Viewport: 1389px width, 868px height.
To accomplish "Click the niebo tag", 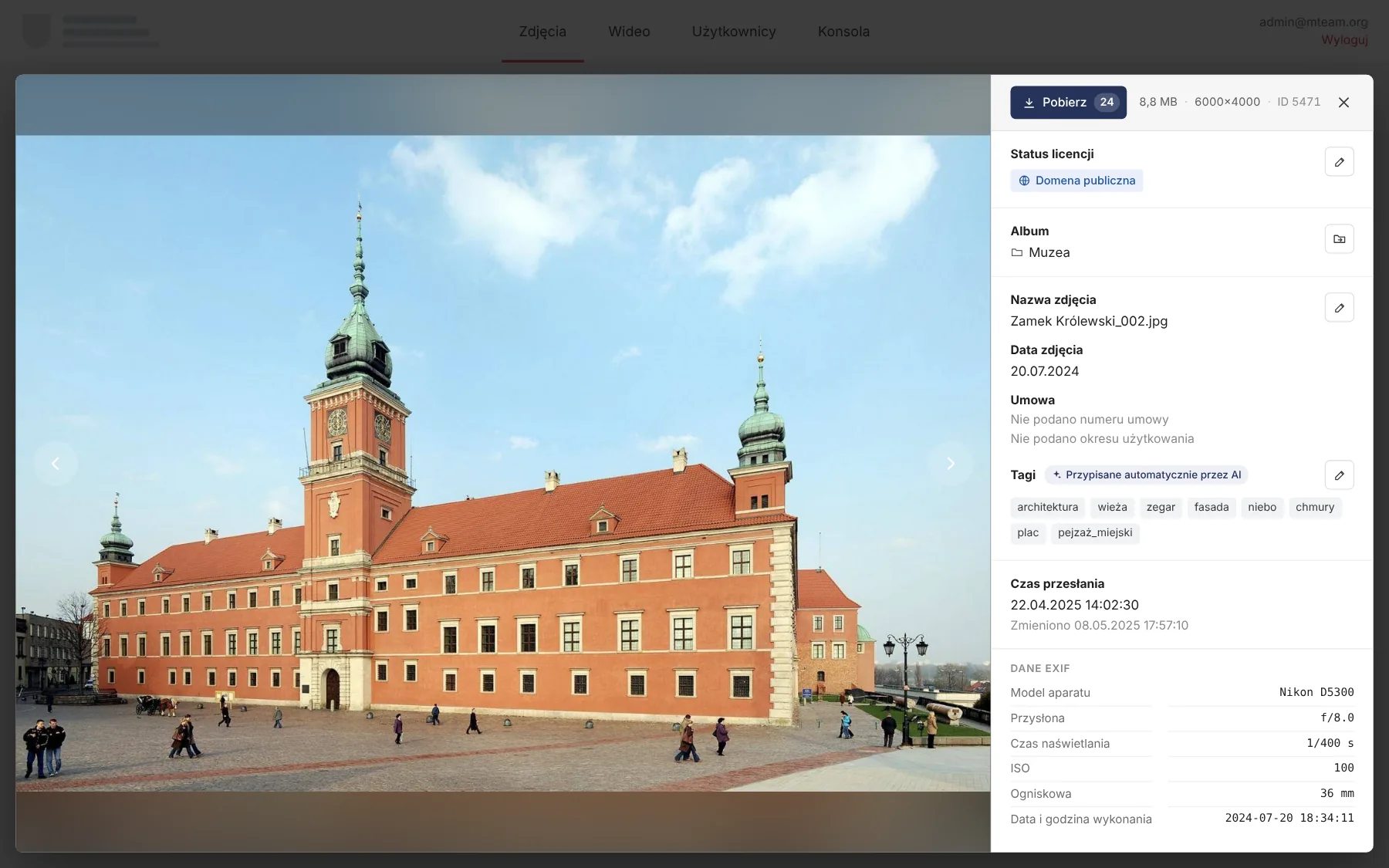I will 1262,507.
